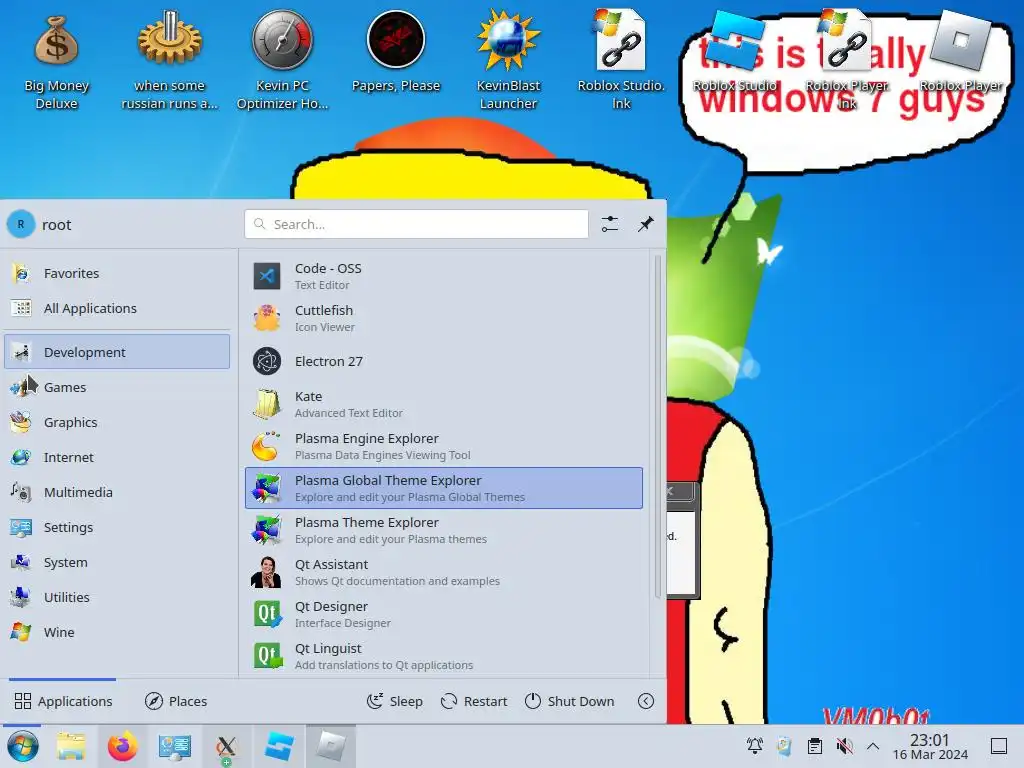Click the root user avatar
Image resolution: width=1024 pixels, height=768 pixels.
[x=21, y=225]
